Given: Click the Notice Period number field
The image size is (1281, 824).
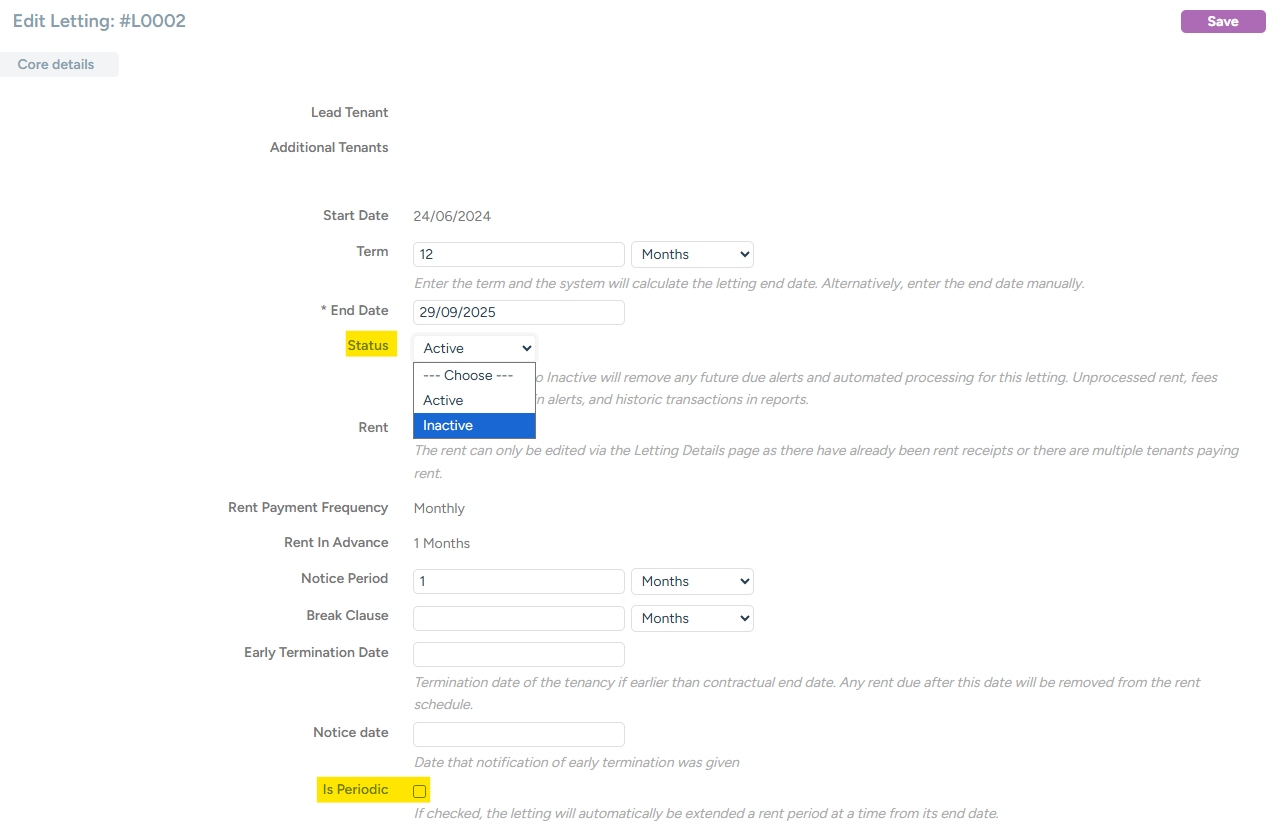Looking at the screenshot, I should pyautogui.click(x=518, y=582).
